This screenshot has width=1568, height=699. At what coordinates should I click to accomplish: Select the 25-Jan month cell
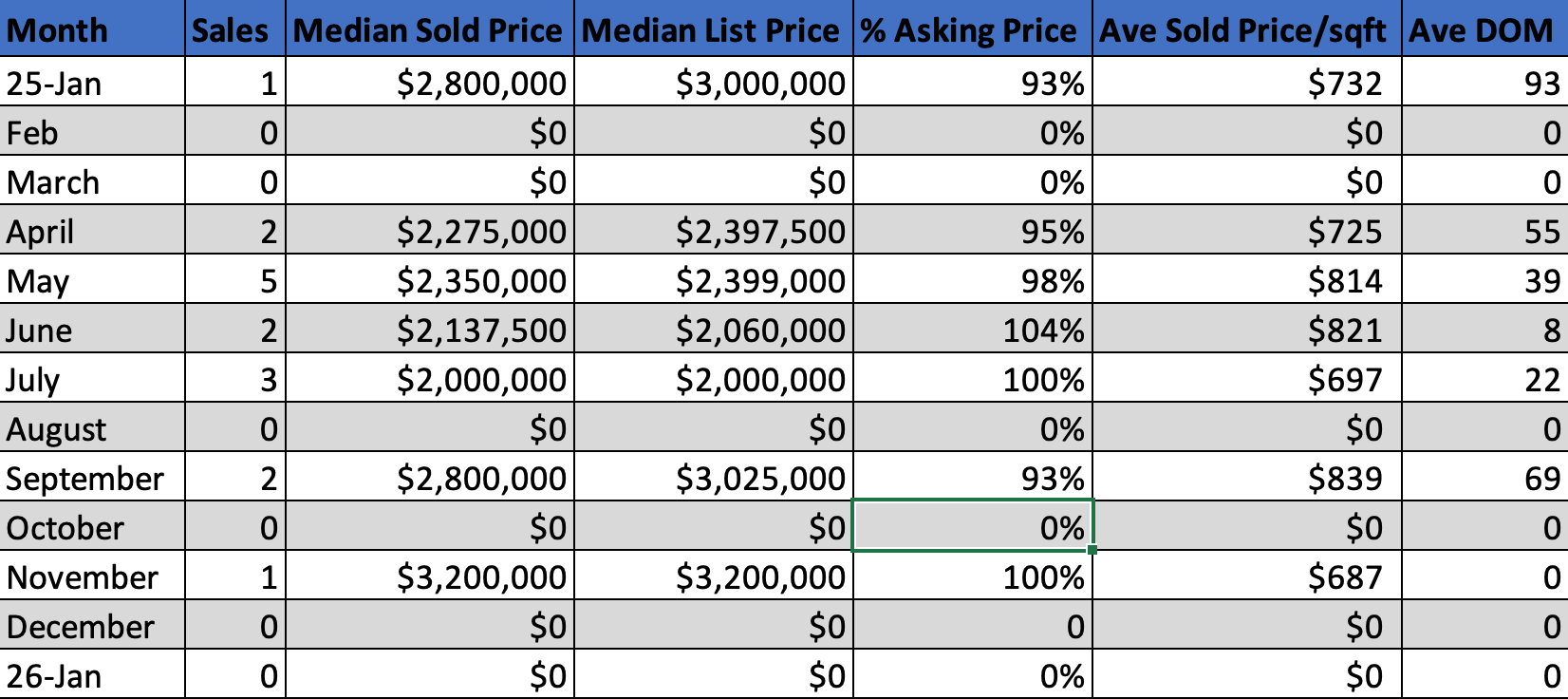pyautogui.click(x=92, y=84)
